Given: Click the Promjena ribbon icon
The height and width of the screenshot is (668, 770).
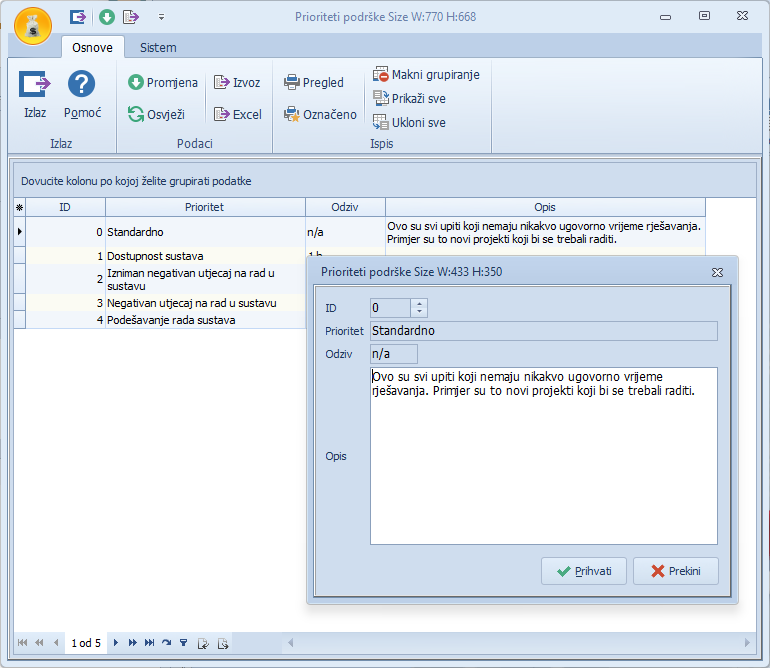Looking at the screenshot, I should click(136, 83).
